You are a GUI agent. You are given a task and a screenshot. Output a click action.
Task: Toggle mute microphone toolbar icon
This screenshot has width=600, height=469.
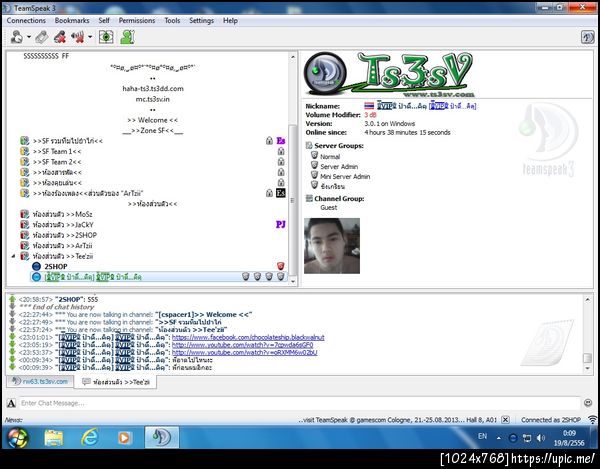pos(60,37)
